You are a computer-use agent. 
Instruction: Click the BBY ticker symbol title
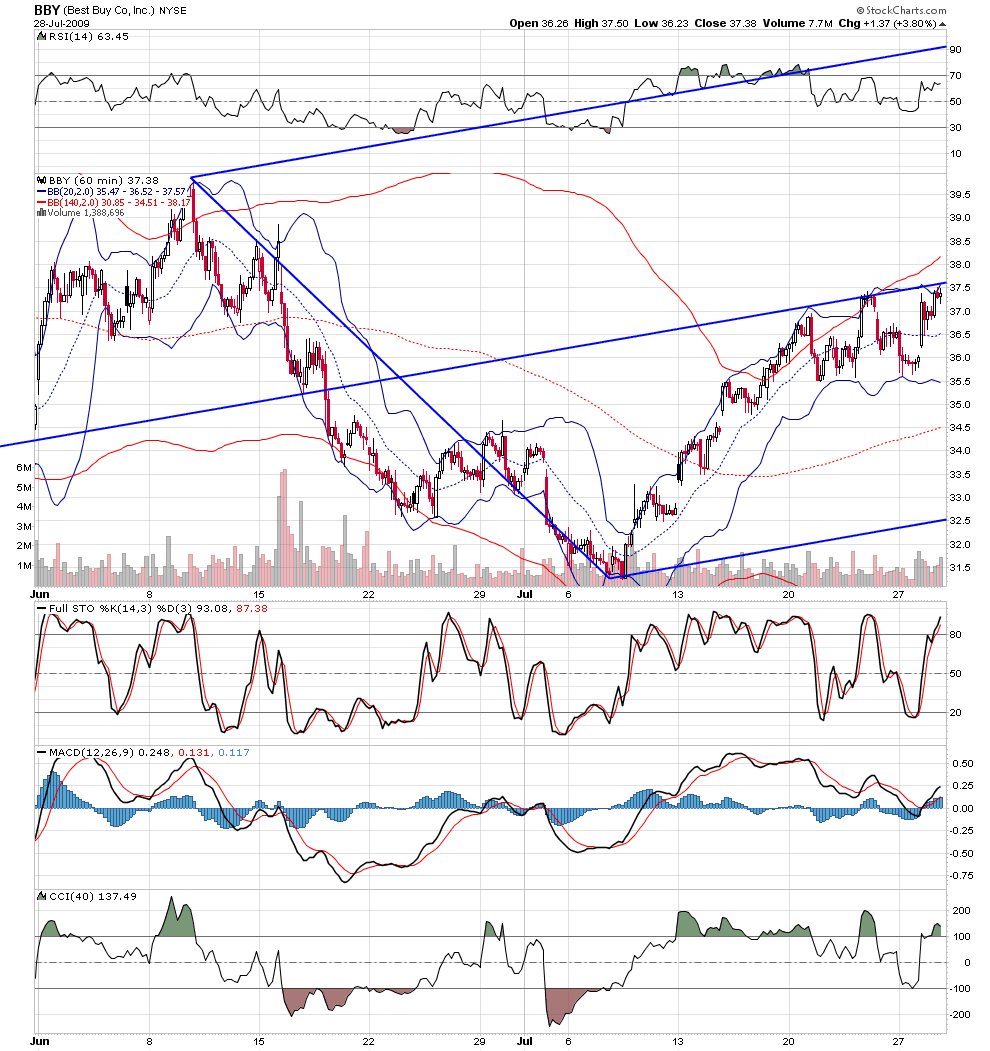47,10
